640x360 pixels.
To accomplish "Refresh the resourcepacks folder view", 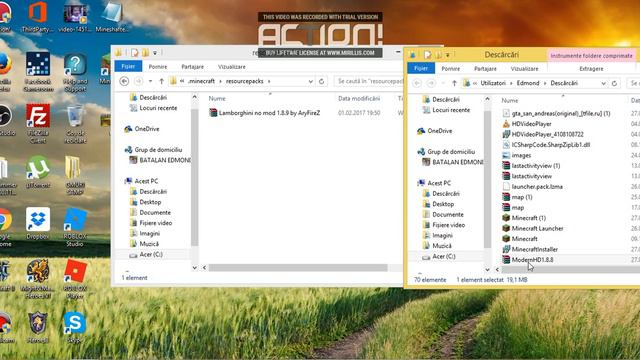I will click(x=321, y=81).
